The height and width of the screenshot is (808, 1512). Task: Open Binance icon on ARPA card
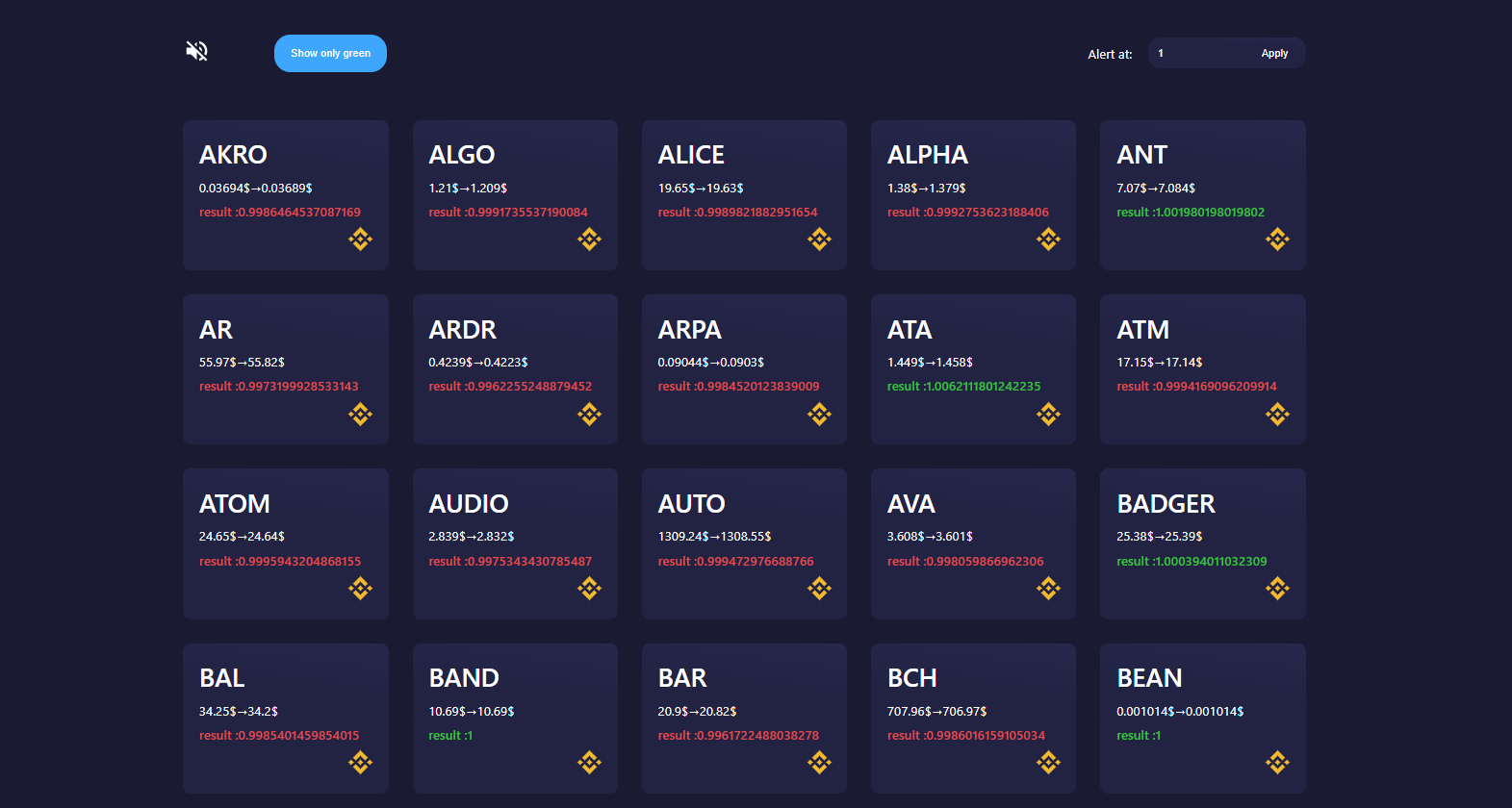(819, 415)
